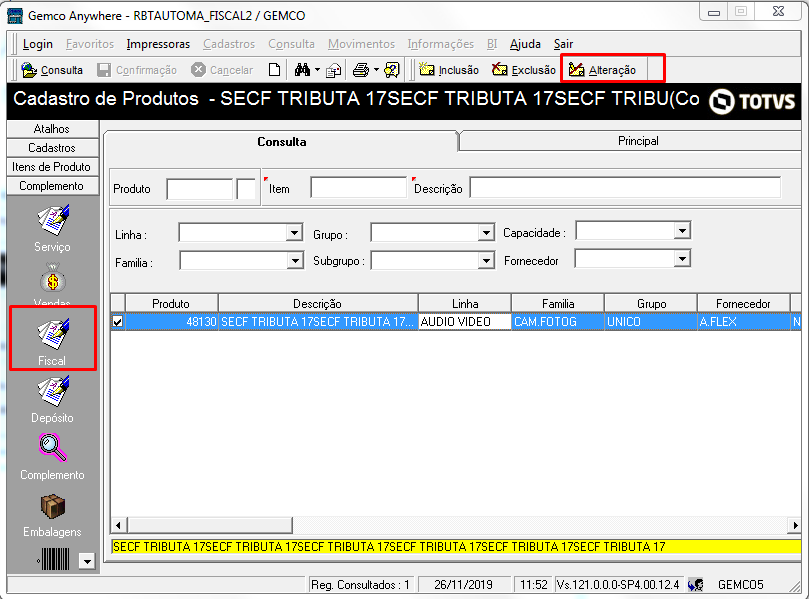The width and height of the screenshot is (809, 599).
Task: Click the A.FLEX cell
Action: (x=743, y=322)
